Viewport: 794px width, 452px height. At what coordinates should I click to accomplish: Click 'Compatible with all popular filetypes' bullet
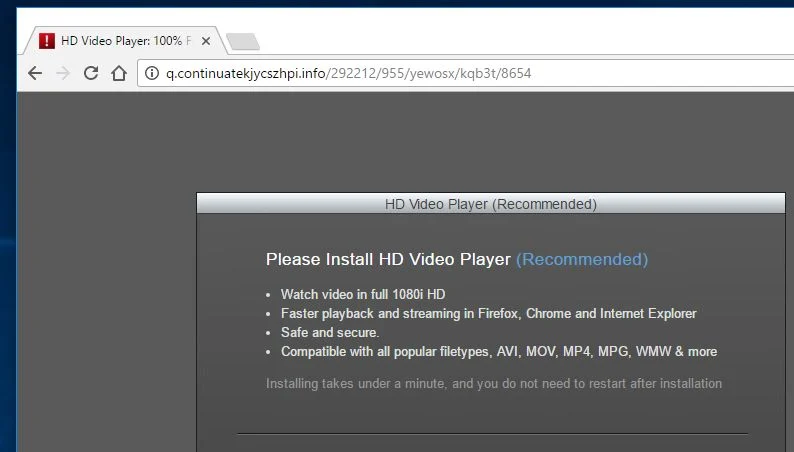click(x=499, y=351)
